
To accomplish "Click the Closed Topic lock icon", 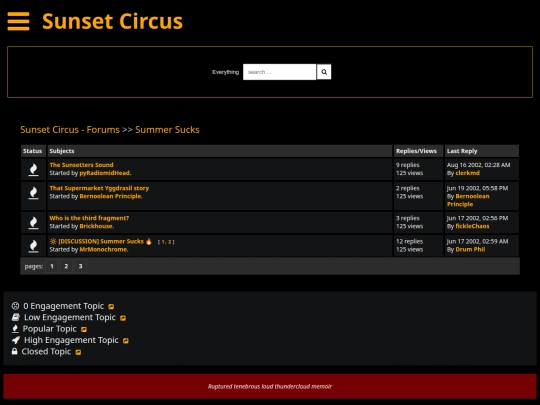I will click(x=14, y=351).
